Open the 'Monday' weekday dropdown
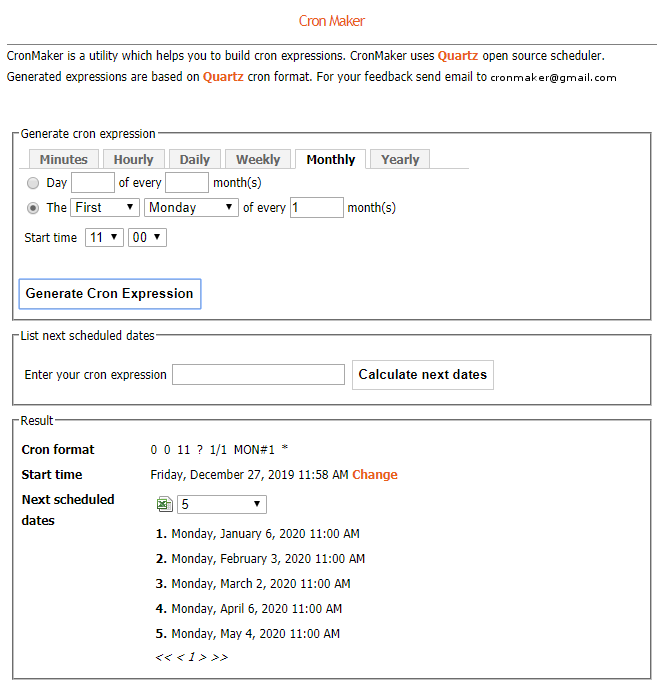657x683 pixels. coord(191,207)
